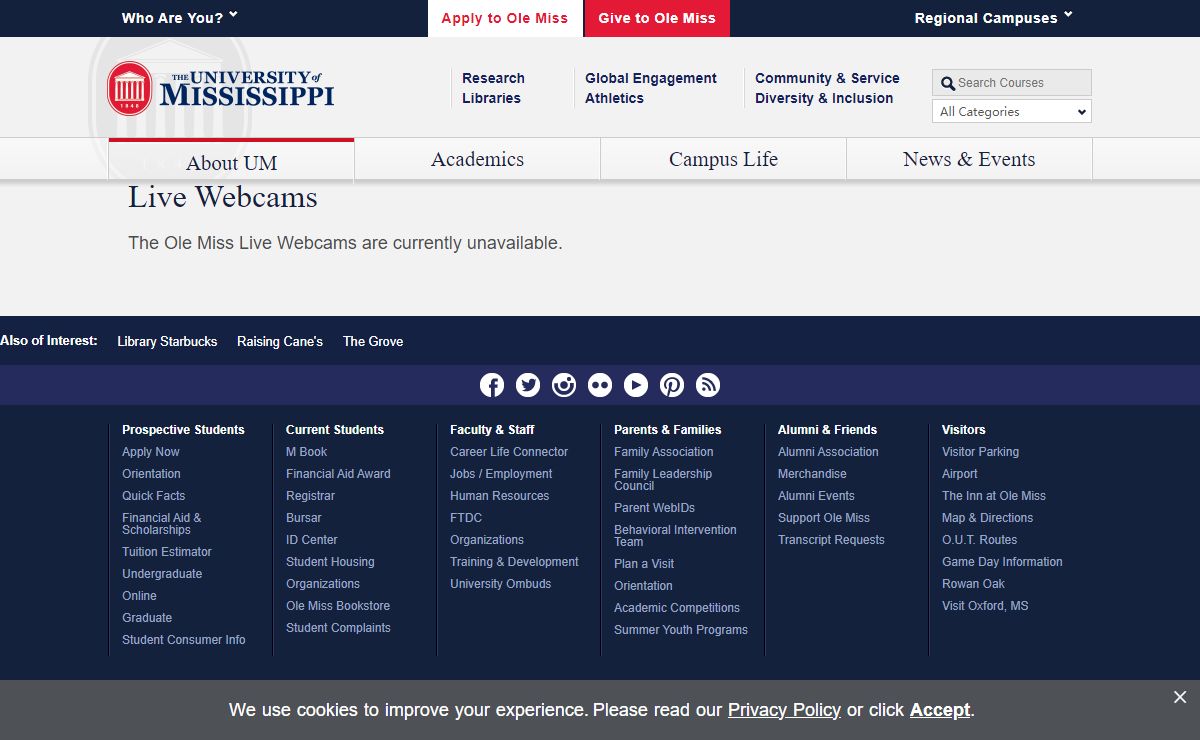1200x740 pixels.
Task: Open the Financial Aid Award link
Action: coord(338,474)
